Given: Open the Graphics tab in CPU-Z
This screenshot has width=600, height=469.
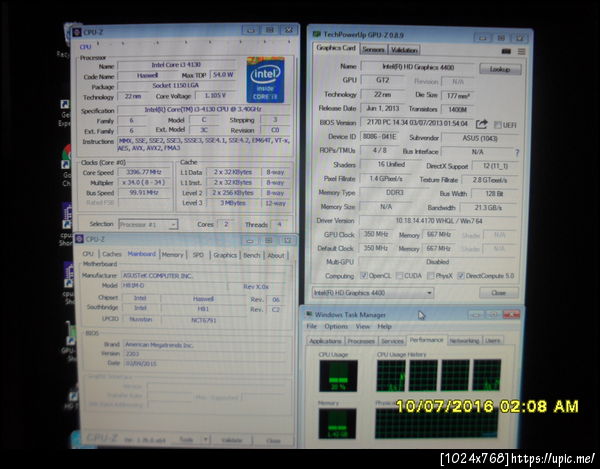Looking at the screenshot, I should (x=225, y=255).
